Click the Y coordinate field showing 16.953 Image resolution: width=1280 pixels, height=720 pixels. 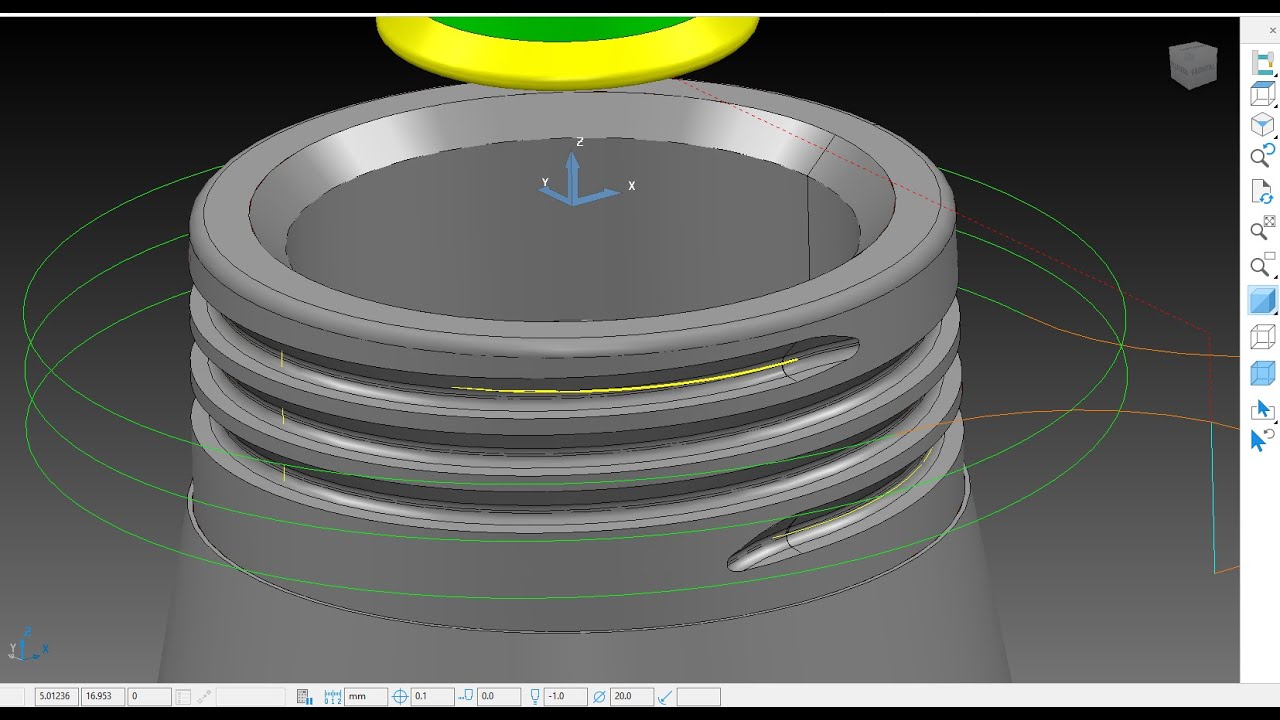point(103,696)
